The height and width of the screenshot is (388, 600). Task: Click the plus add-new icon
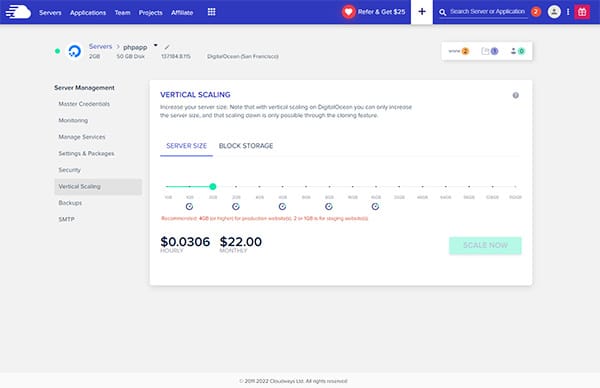pos(422,12)
